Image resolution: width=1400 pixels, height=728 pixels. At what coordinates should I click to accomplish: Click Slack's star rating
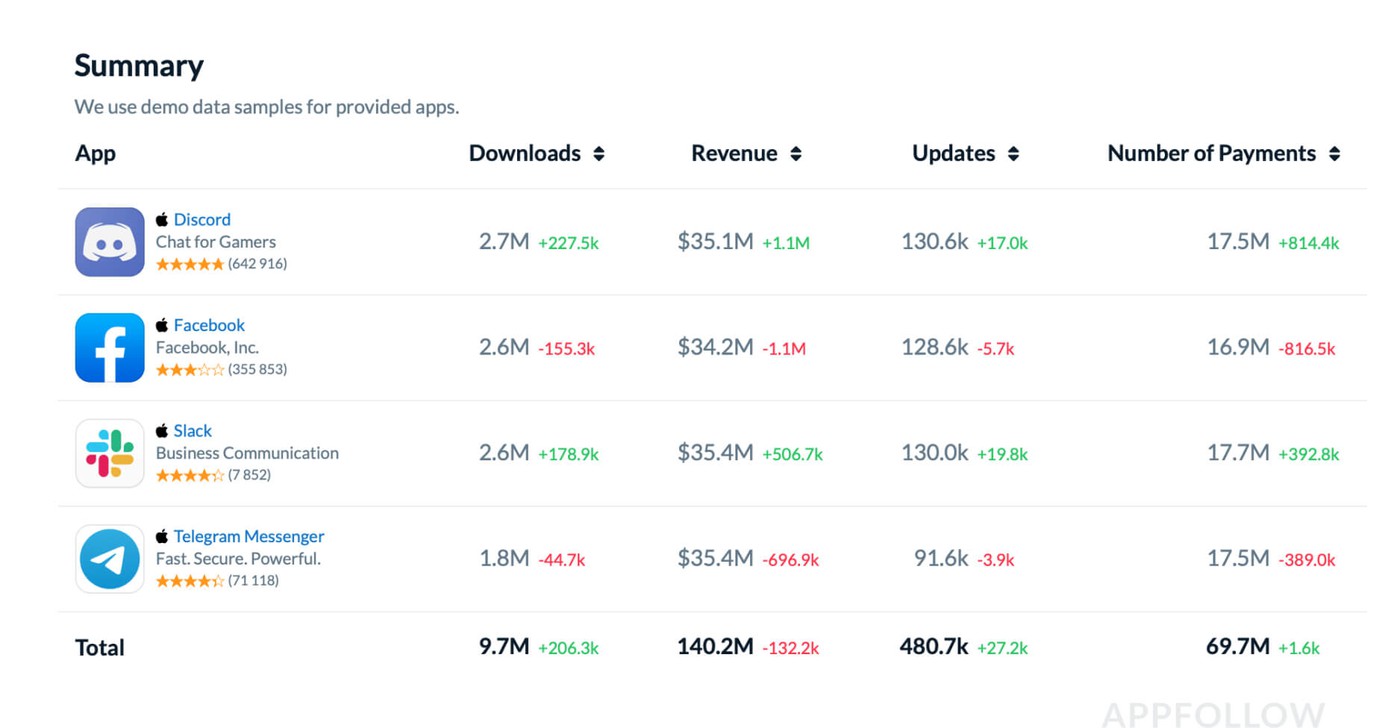pyautogui.click(x=190, y=475)
